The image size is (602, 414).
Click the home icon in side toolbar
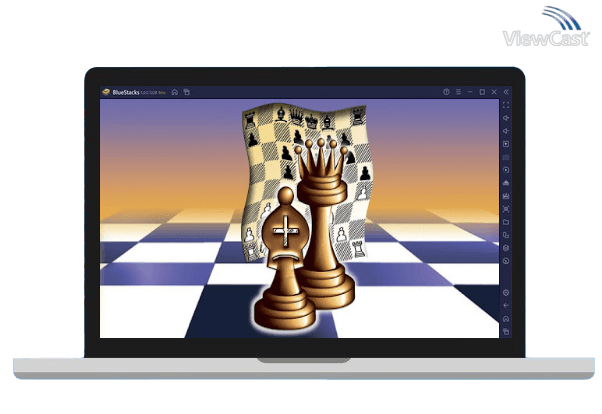(x=506, y=319)
